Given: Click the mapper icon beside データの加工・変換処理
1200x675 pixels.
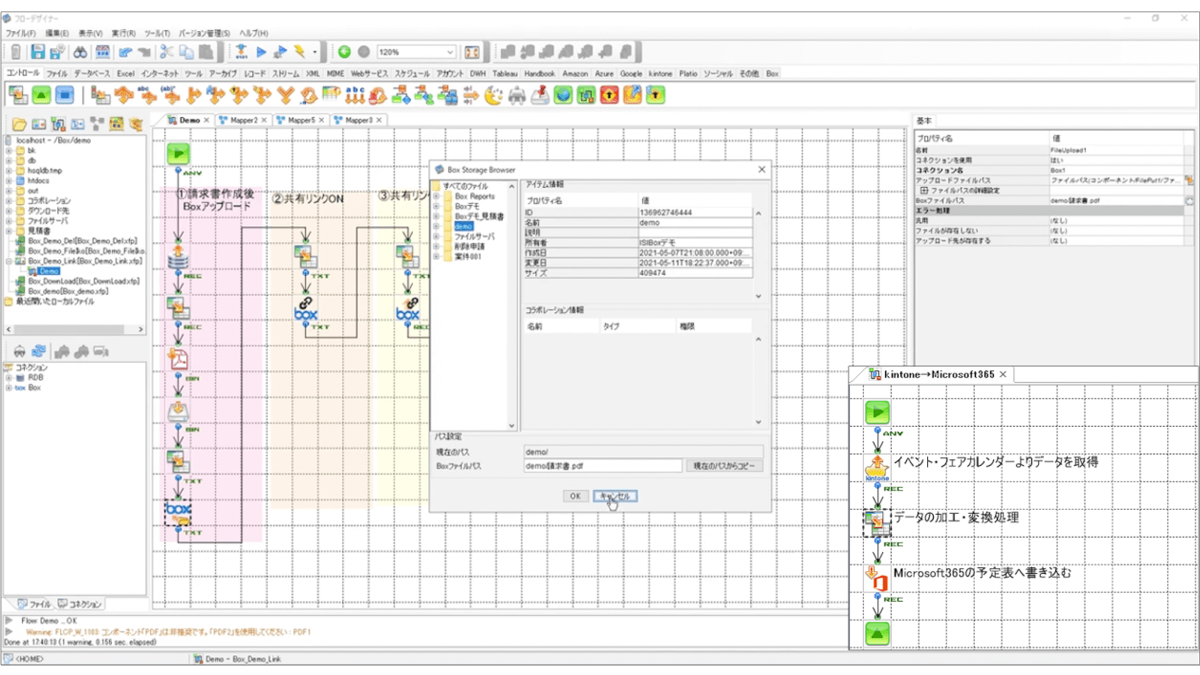Looking at the screenshot, I should point(877,522).
